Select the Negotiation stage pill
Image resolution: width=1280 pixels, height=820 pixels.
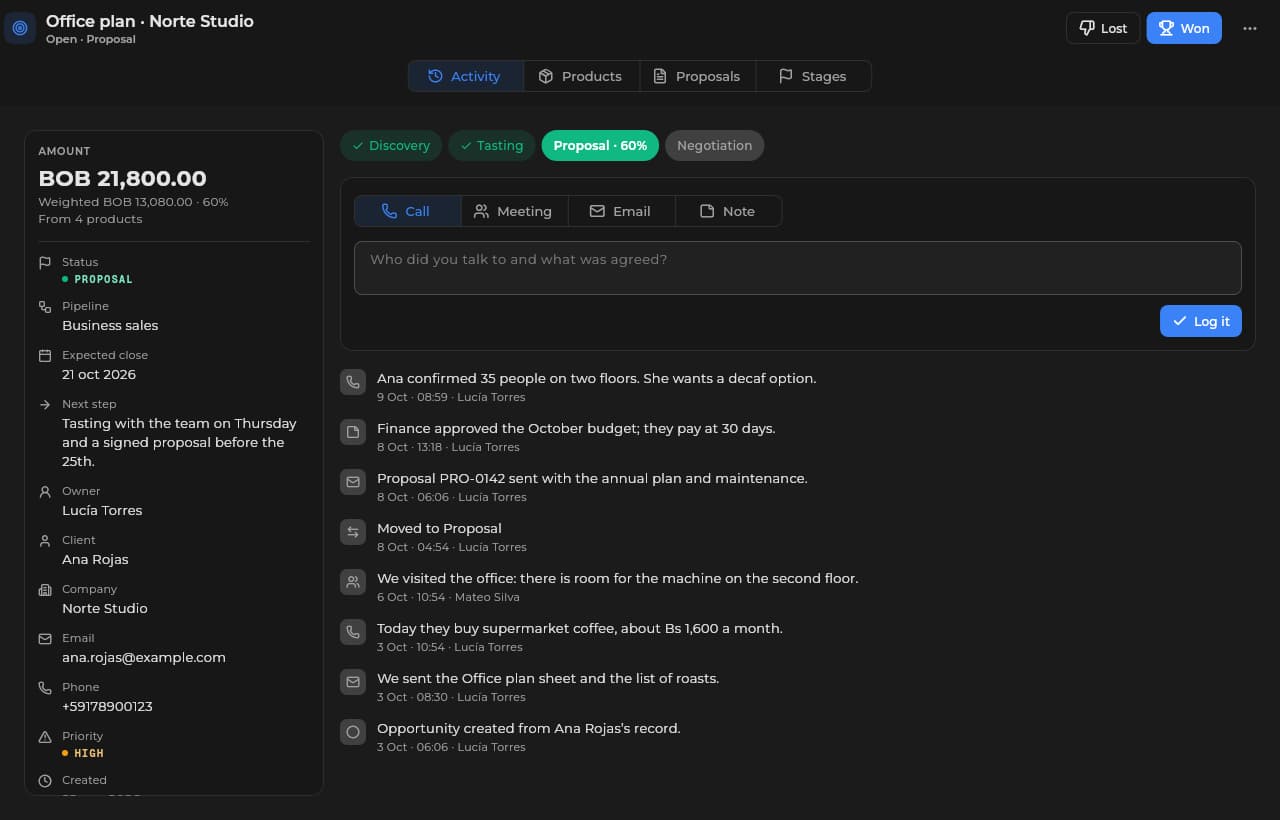[x=714, y=145]
